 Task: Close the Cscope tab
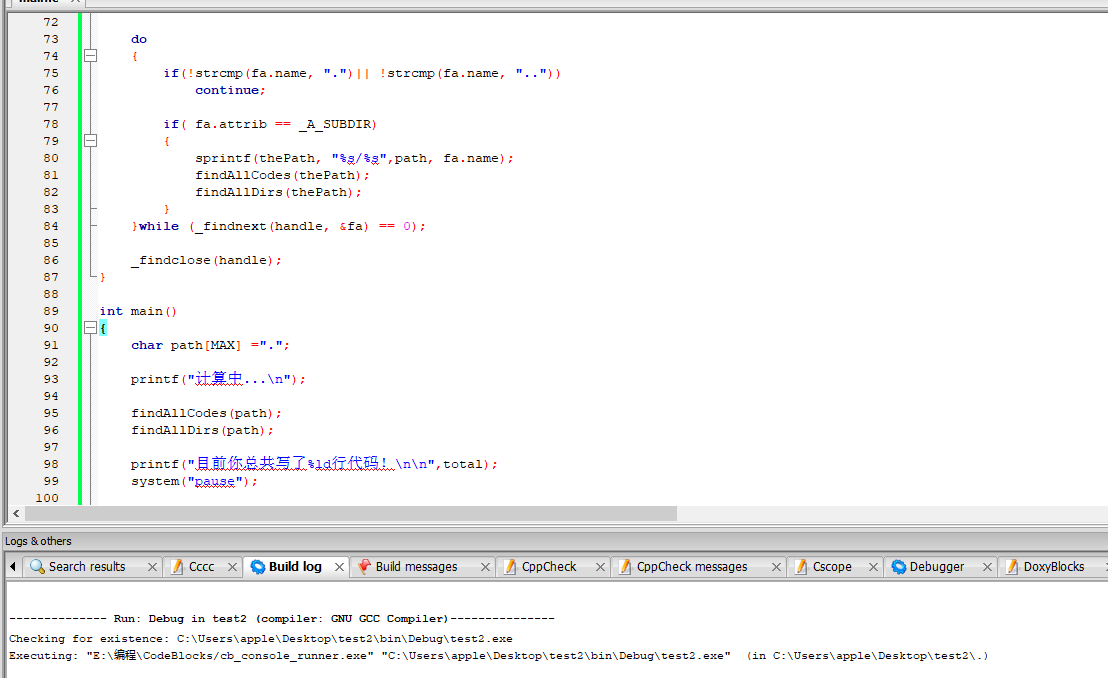click(873, 567)
